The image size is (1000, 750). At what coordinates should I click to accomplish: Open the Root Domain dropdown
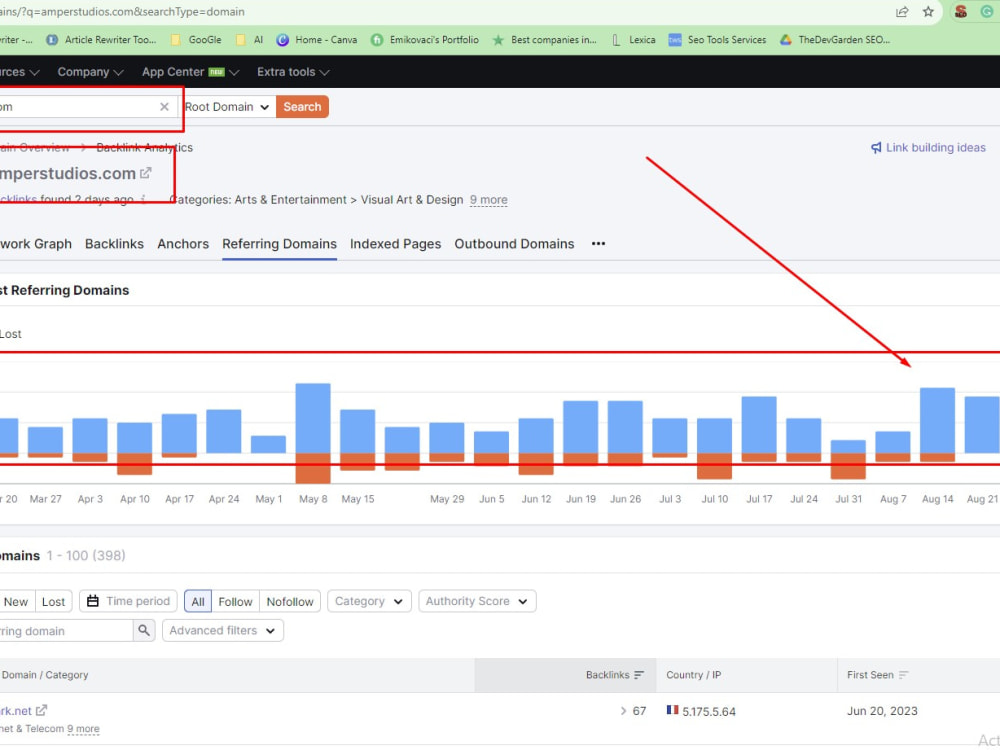click(227, 107)
